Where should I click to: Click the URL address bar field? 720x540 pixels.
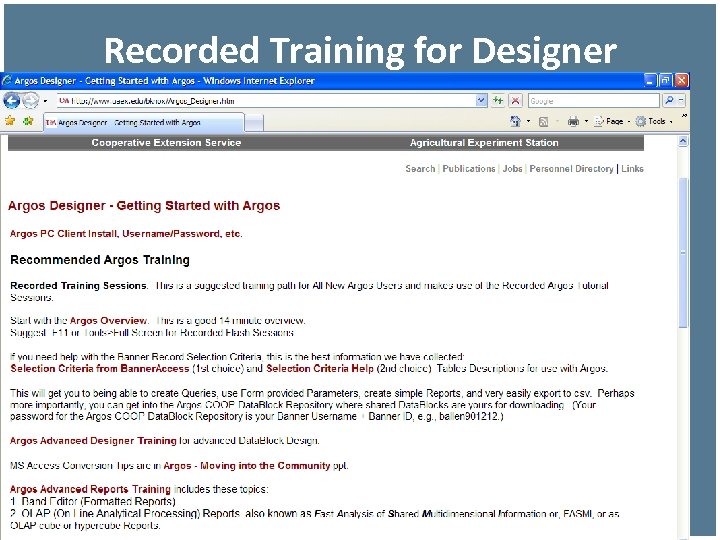pos(266,101)
